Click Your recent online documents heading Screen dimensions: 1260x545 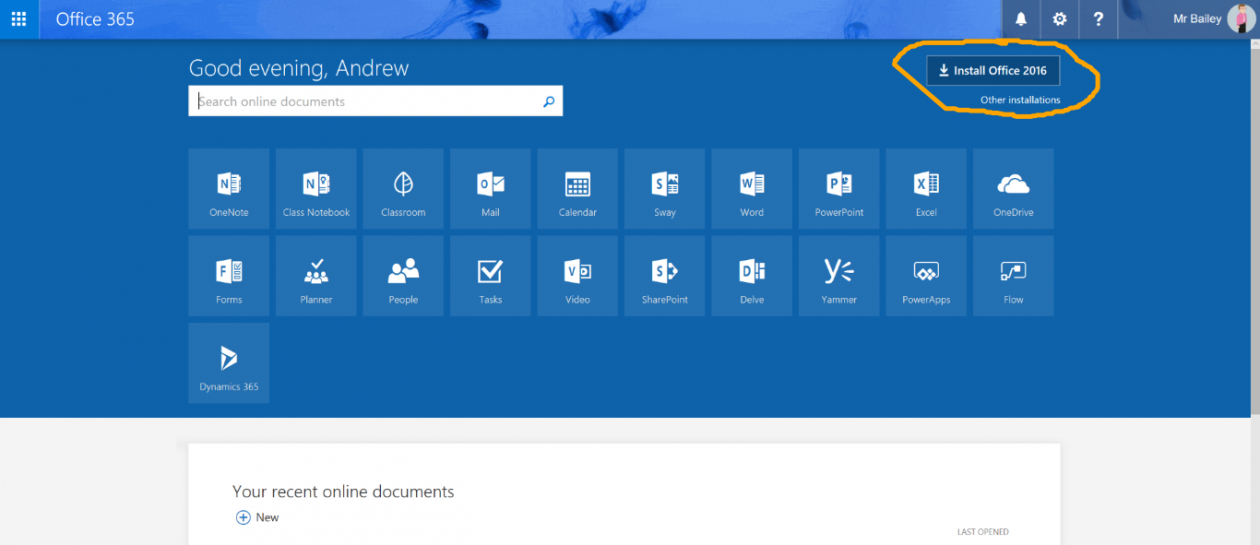click(x=343, y=491)
